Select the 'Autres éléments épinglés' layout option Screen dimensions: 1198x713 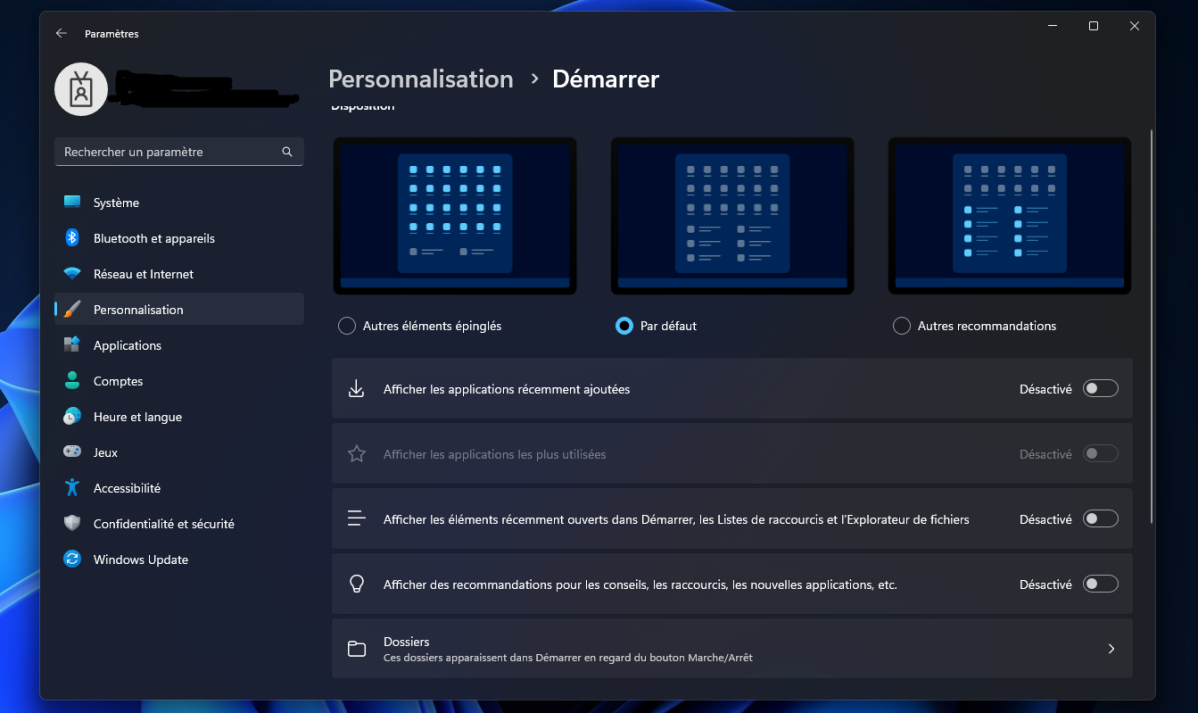pyautogui.click(x=346, y=325)
